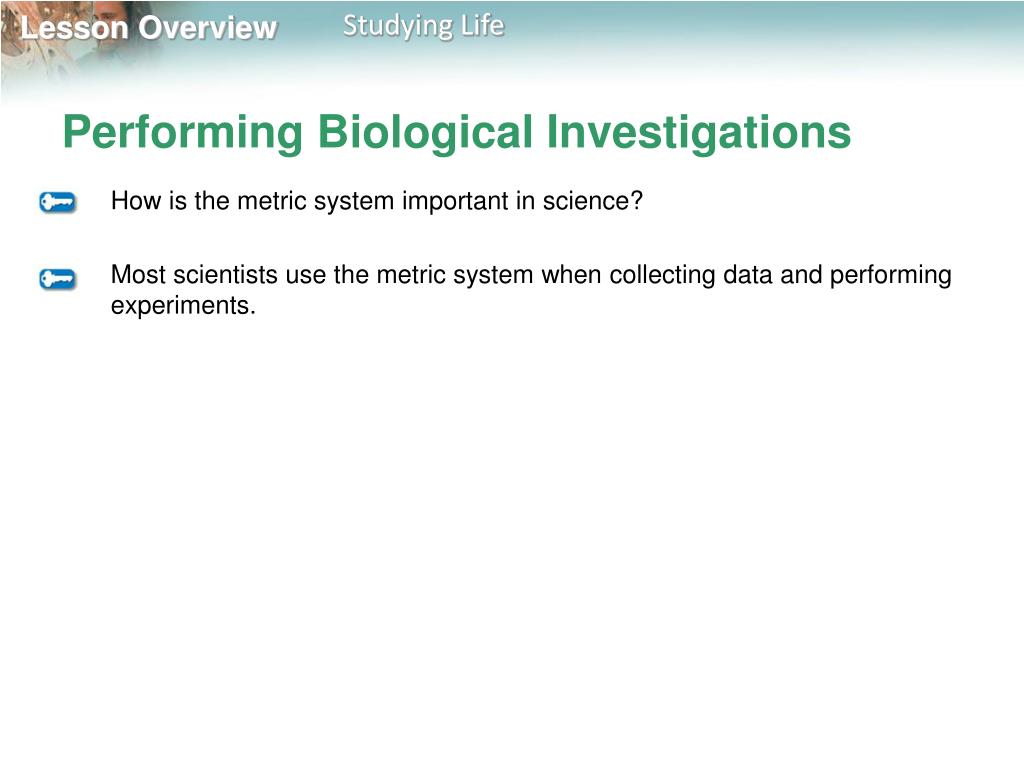Click the word "performing" ending the first answer line
The height and width of the screenshot is (768, 1024).
(891, 275)
